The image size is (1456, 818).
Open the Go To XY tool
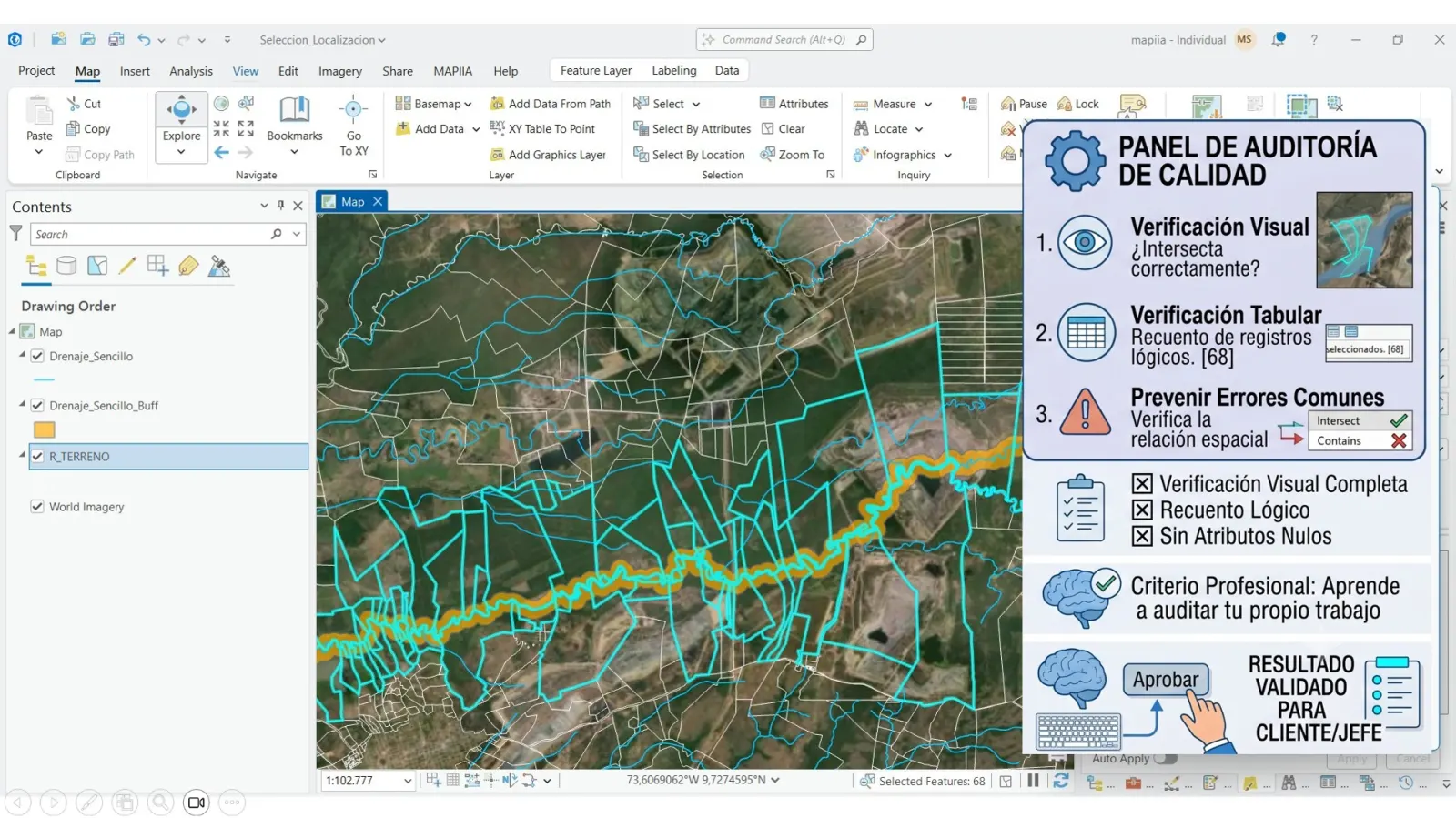pyautogui.click(x=354, y=126)
